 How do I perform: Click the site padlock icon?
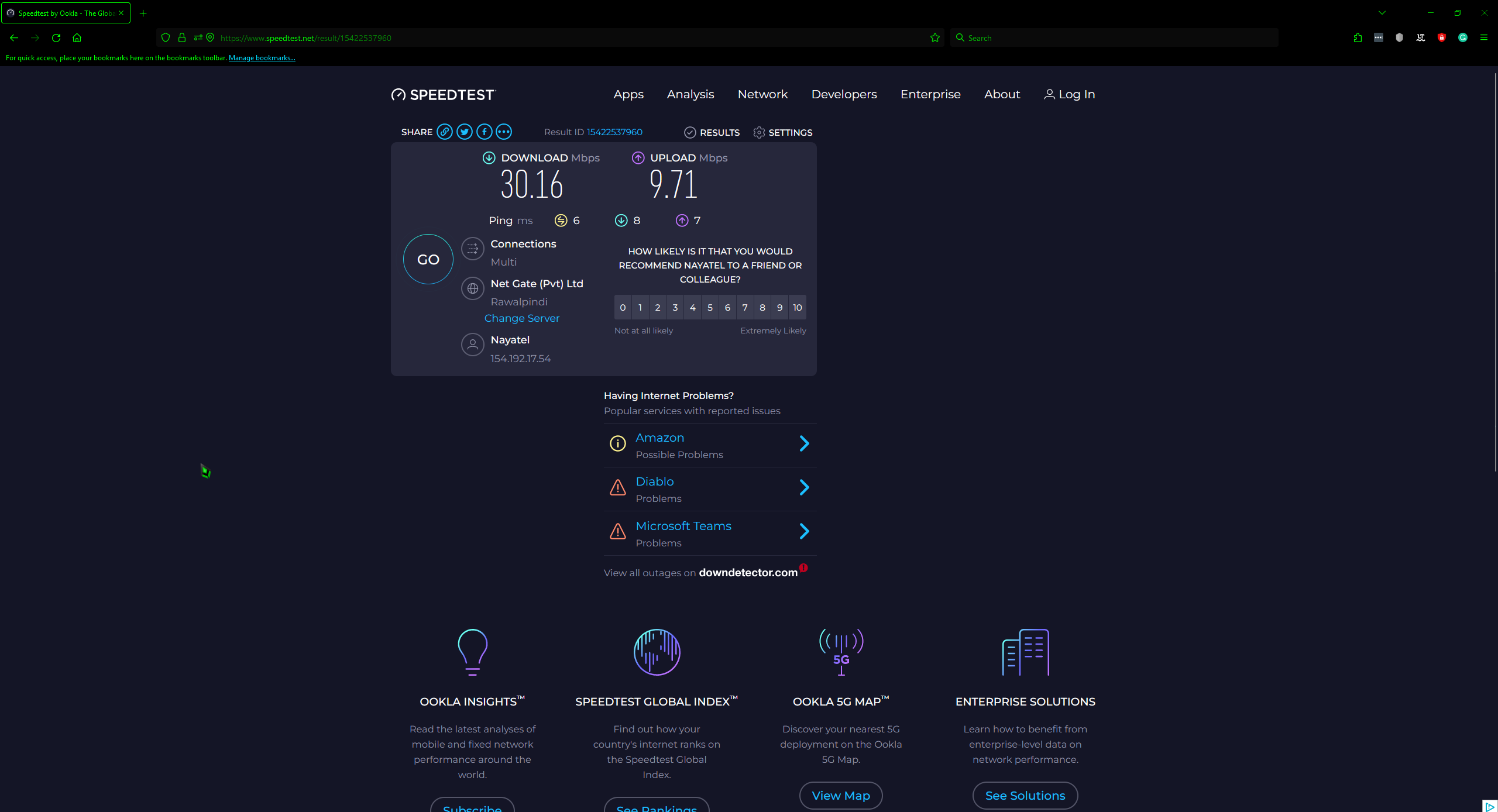click(x=182, y=38)
